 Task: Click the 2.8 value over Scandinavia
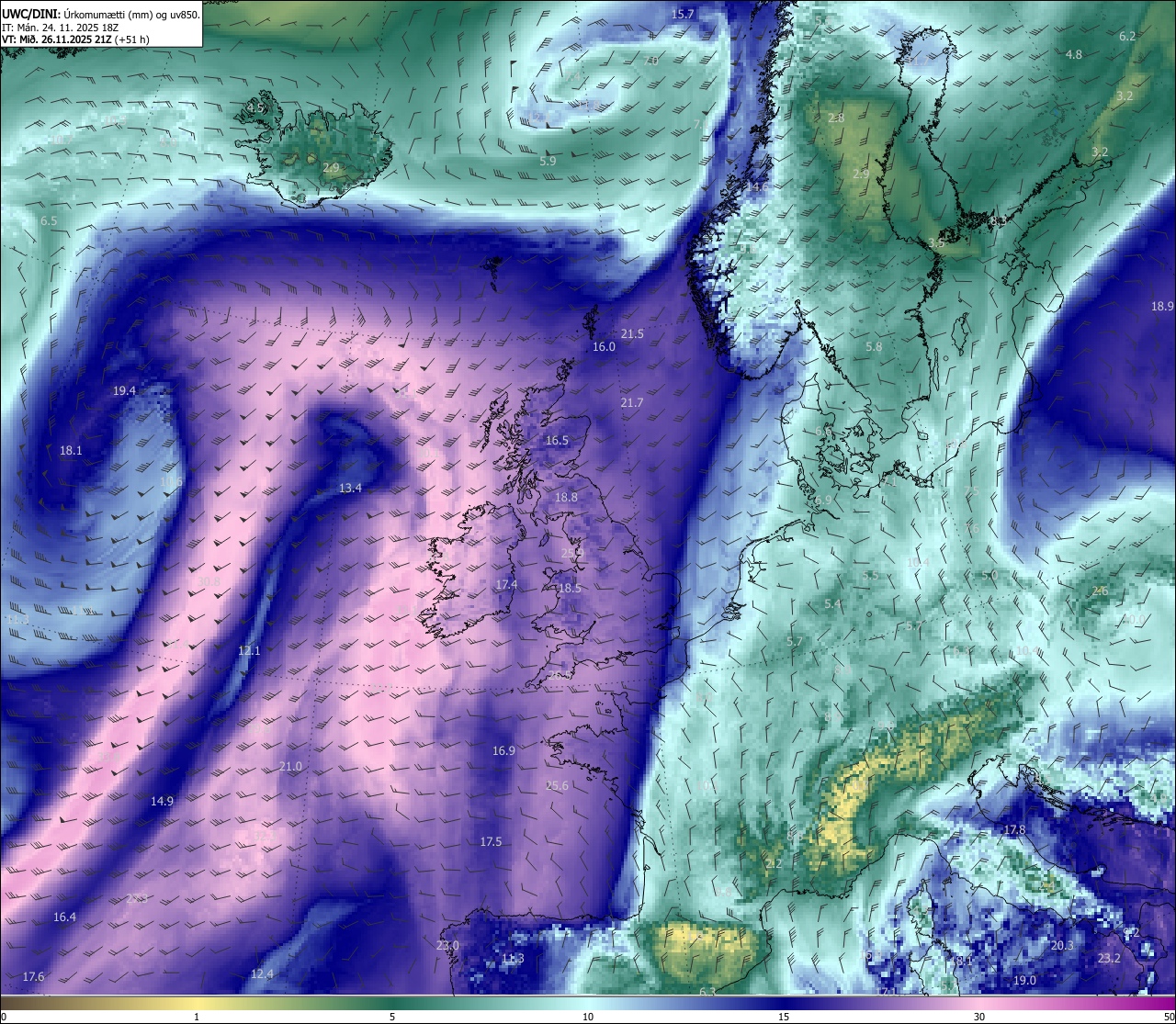click(836, 118)
